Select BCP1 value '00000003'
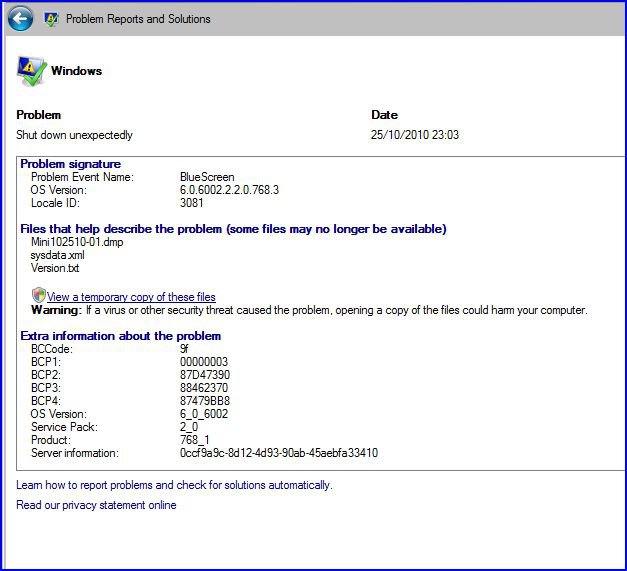 pos(204,362)
